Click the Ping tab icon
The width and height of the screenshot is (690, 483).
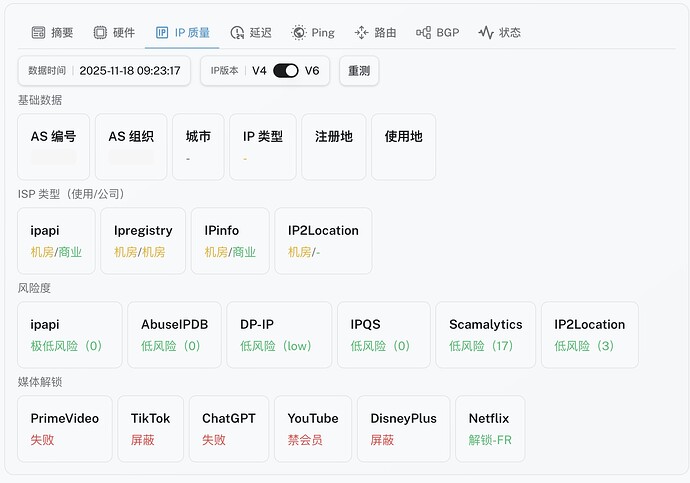299,33
